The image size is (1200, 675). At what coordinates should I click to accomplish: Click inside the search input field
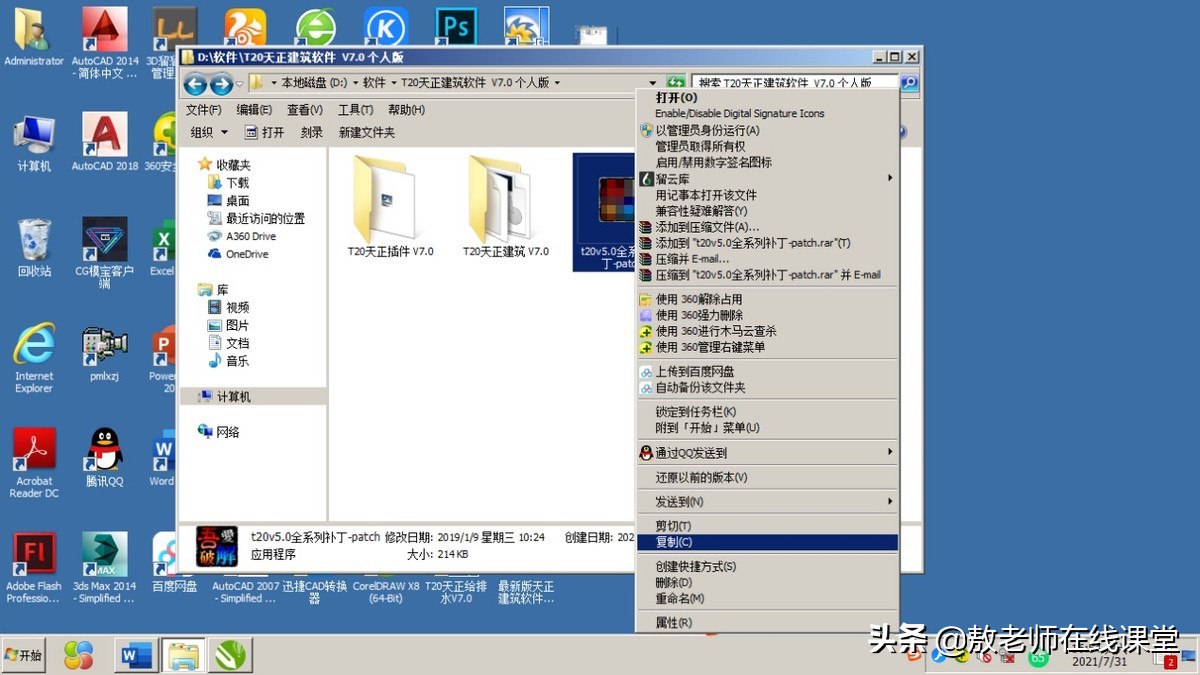(790, 83)
